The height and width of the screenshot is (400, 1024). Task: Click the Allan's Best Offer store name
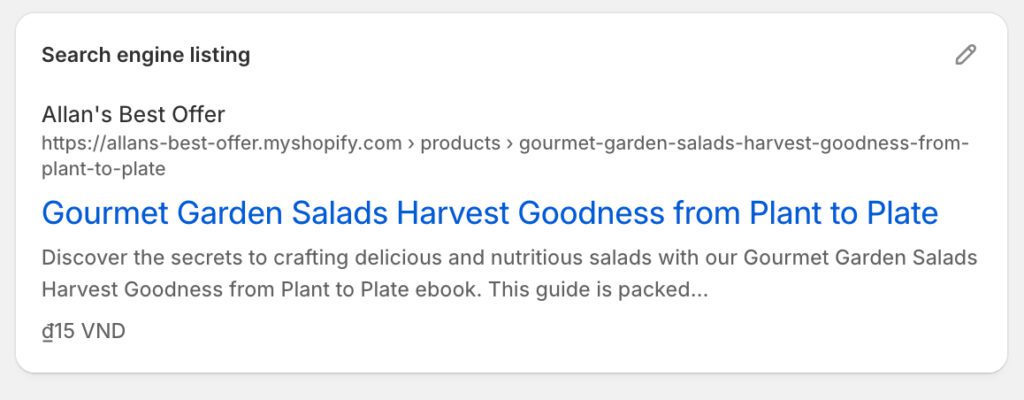click(133, 114)
